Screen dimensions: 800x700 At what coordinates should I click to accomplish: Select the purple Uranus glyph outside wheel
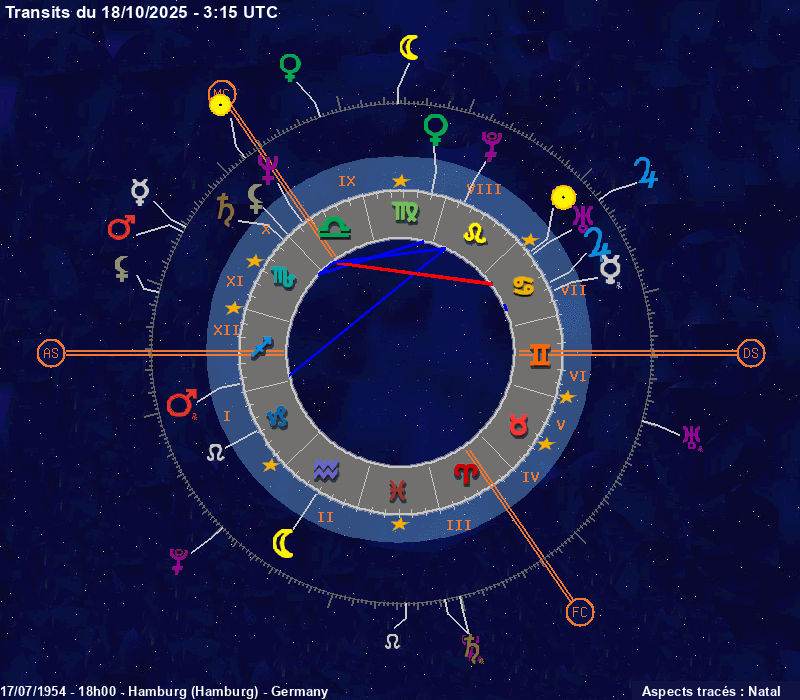[692, 437]
